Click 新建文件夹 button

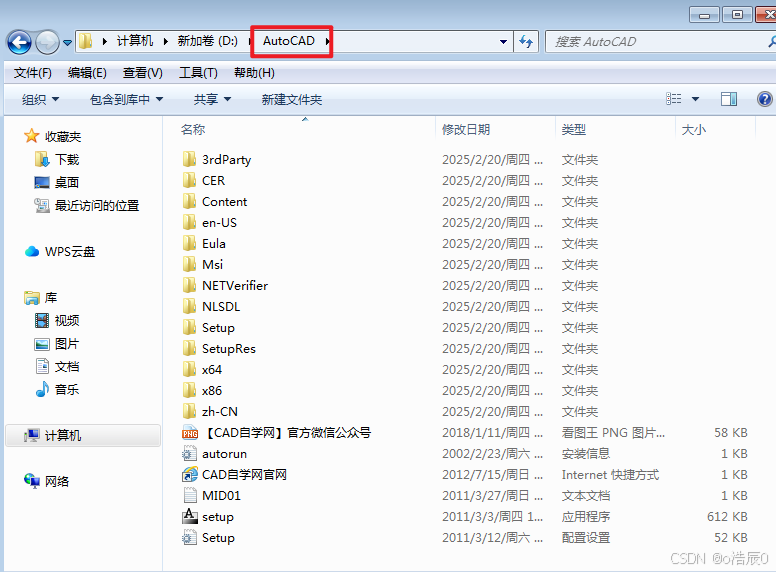click(291, 99)
